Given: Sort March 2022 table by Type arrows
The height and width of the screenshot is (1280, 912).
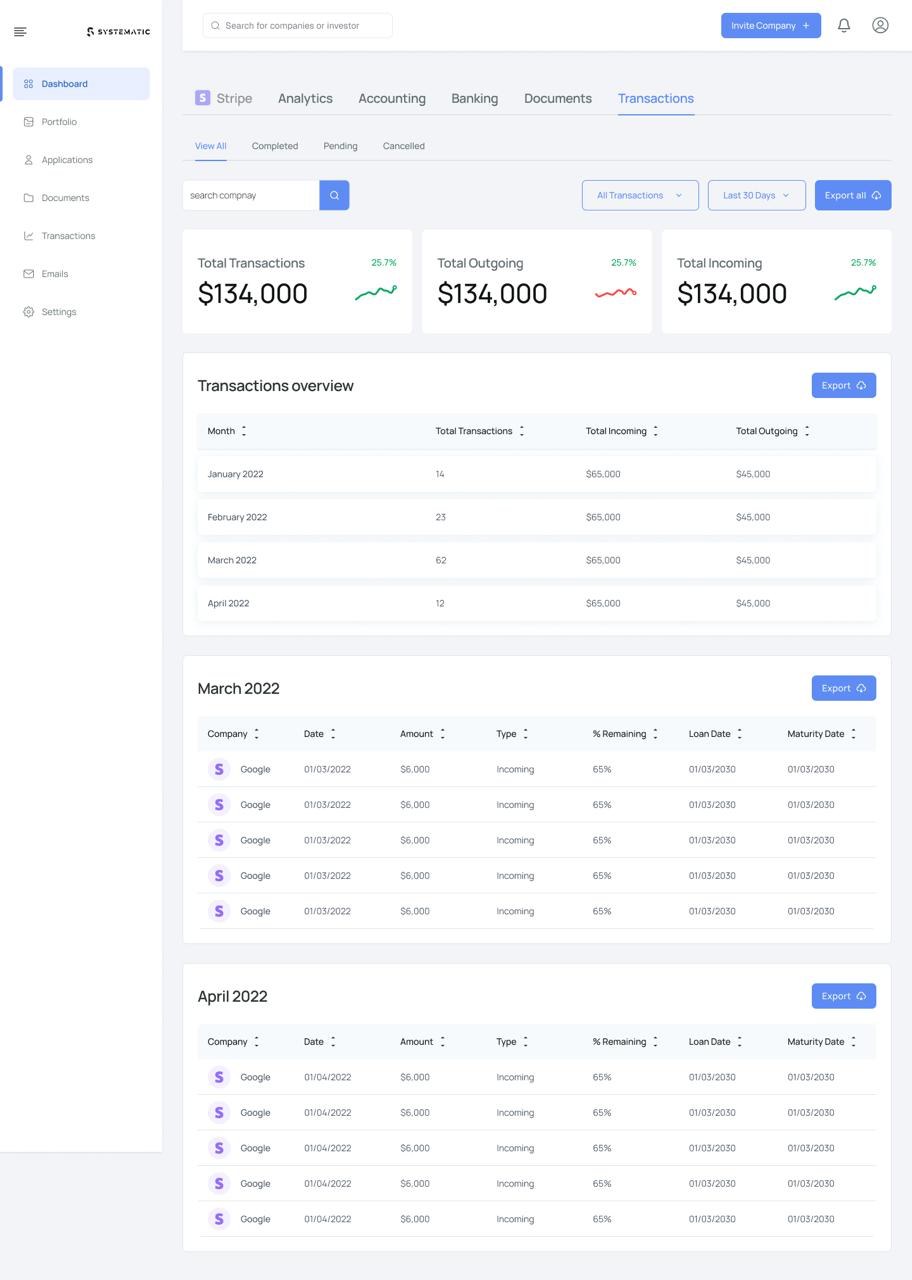Looking at the screenshot, I should click(x=526, y=734).
